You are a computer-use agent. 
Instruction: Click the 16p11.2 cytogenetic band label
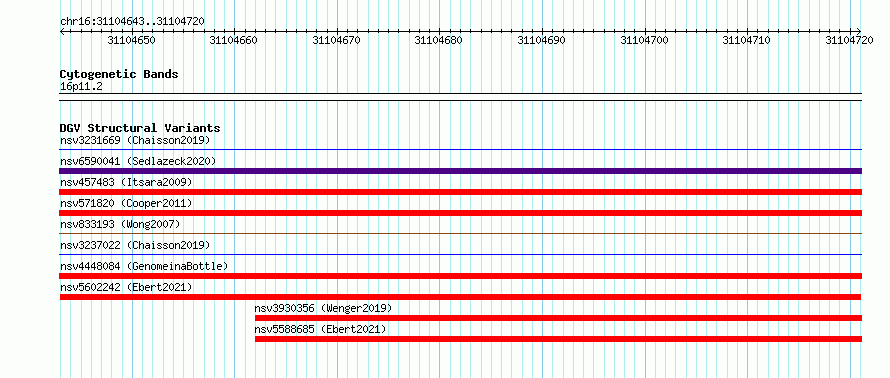click(81, 87)
